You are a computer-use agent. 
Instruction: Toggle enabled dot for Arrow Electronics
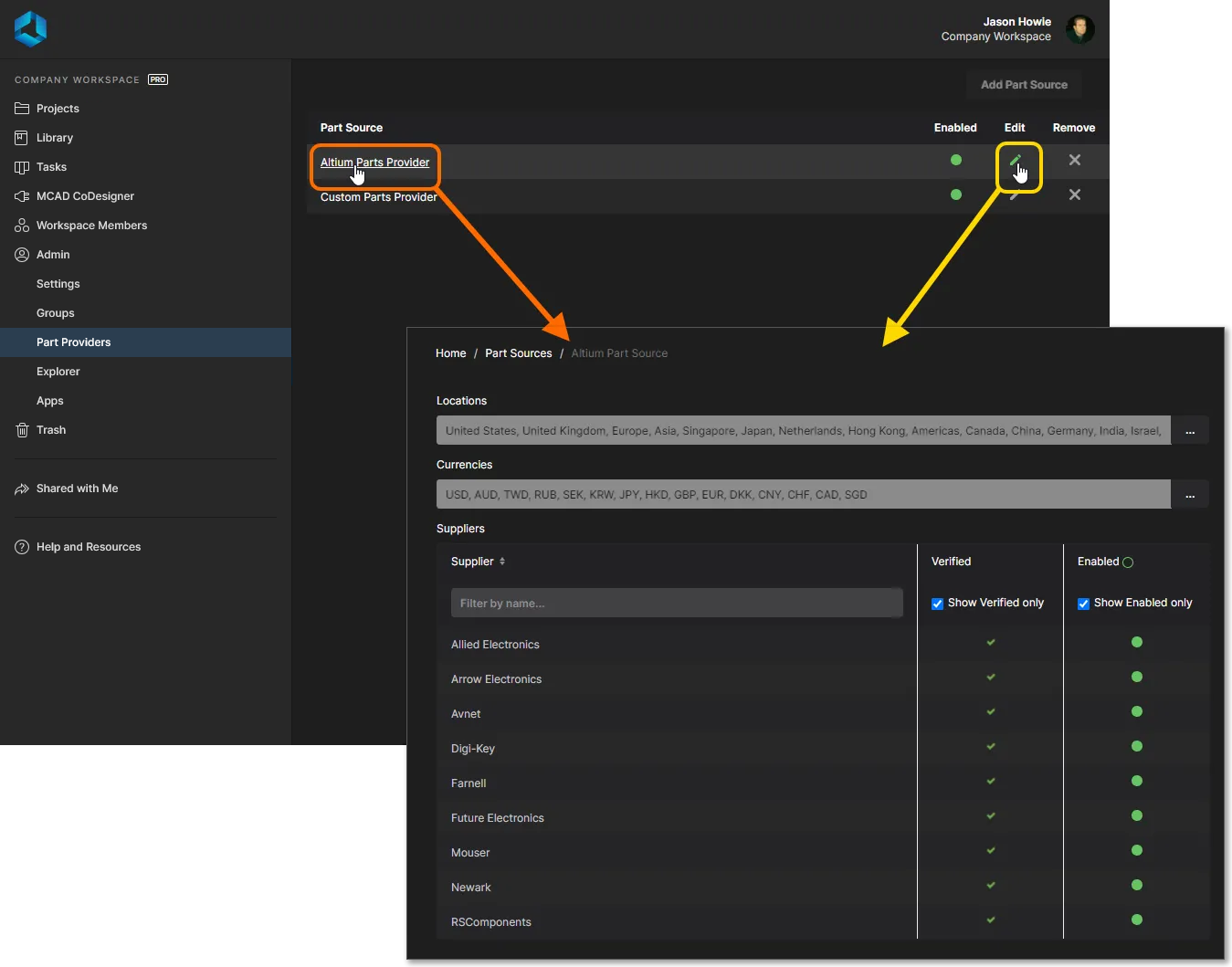pyautogui.click(x=1137, y=677)
